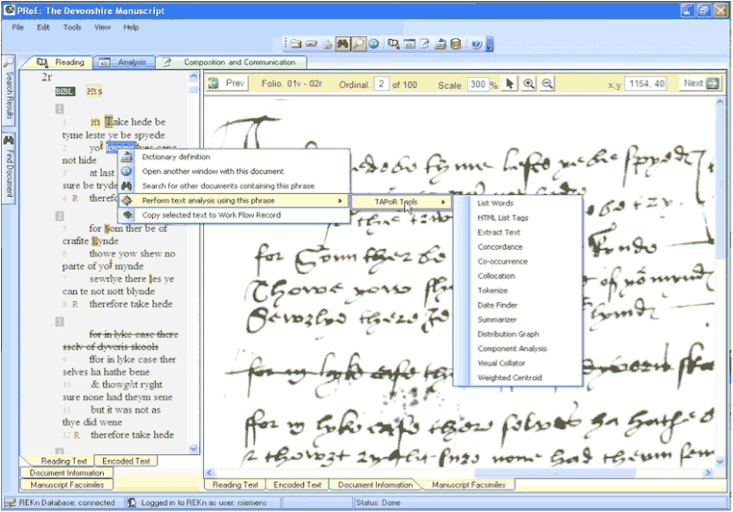Choose Concordance from TAPoR tools
The height and width of the screenshot is (512, 733).
(500, 247)
